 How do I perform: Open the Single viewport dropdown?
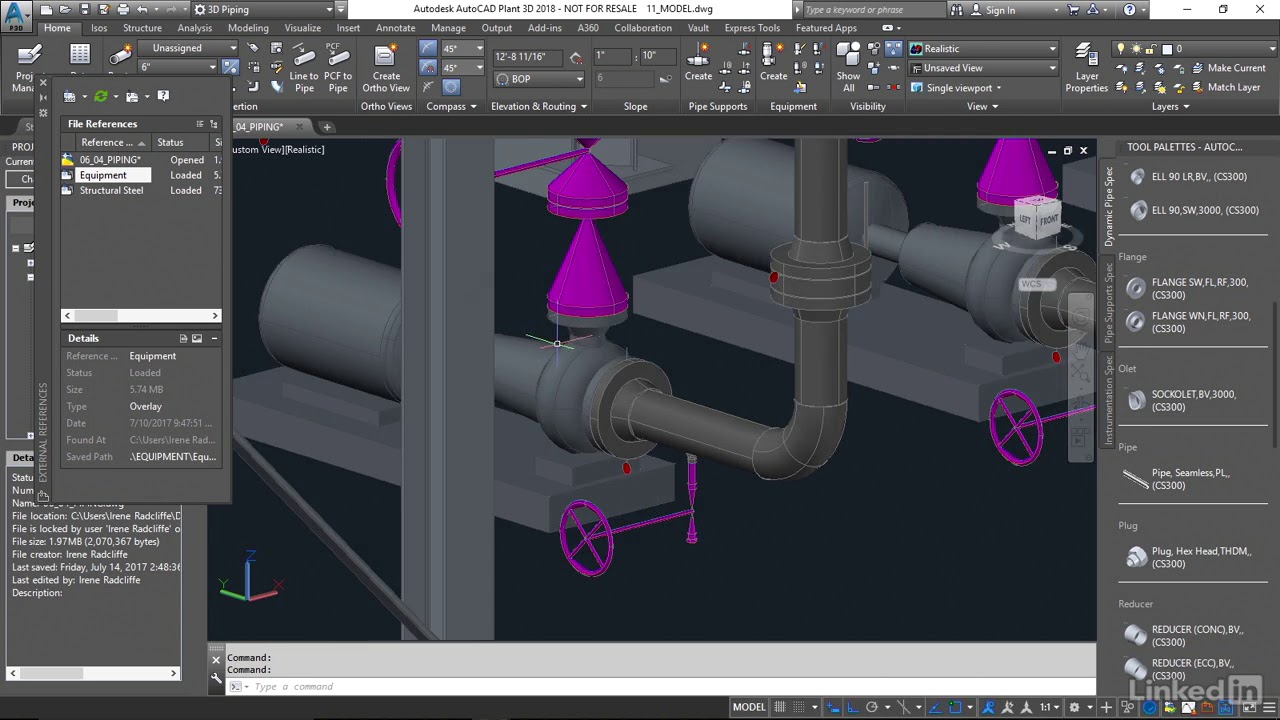pyautogui.click(x=956, y=87)
